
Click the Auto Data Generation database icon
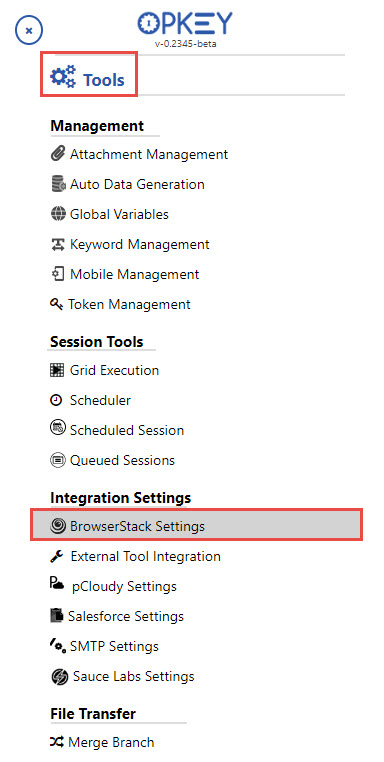point(57,184)
